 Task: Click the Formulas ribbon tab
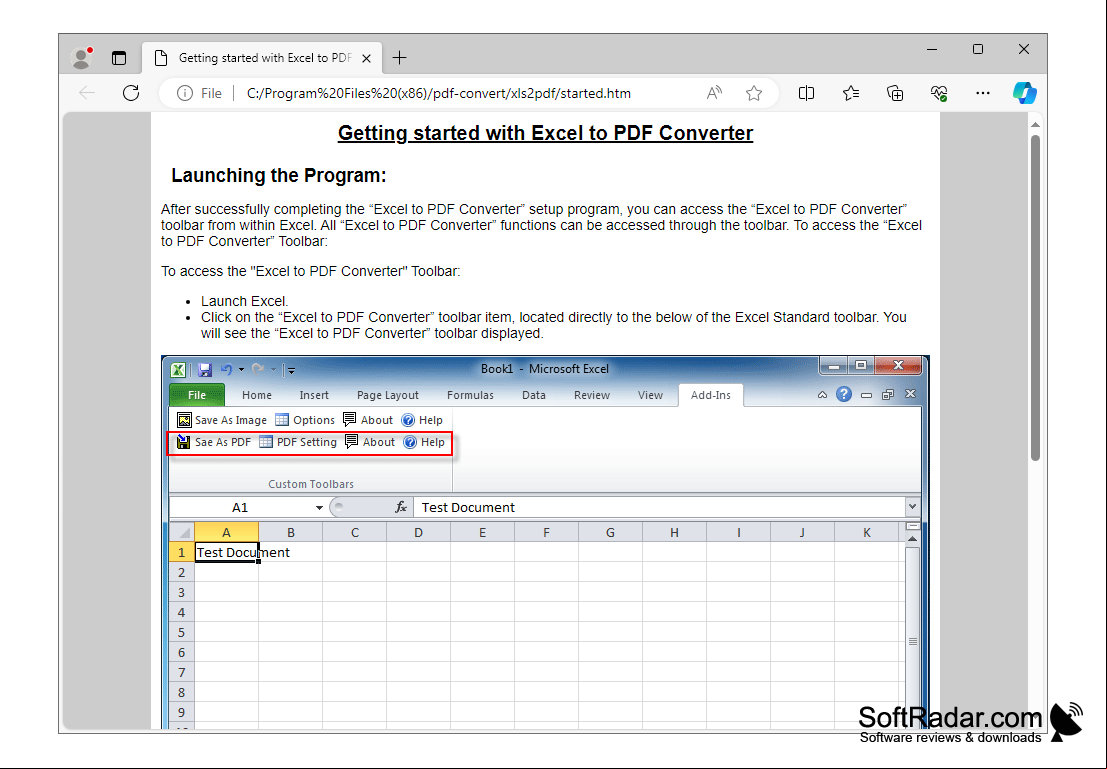pyautogui.click(x=470, y=395)
